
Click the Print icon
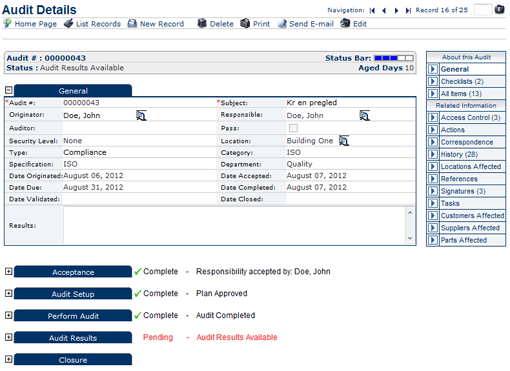pos(245,23)
